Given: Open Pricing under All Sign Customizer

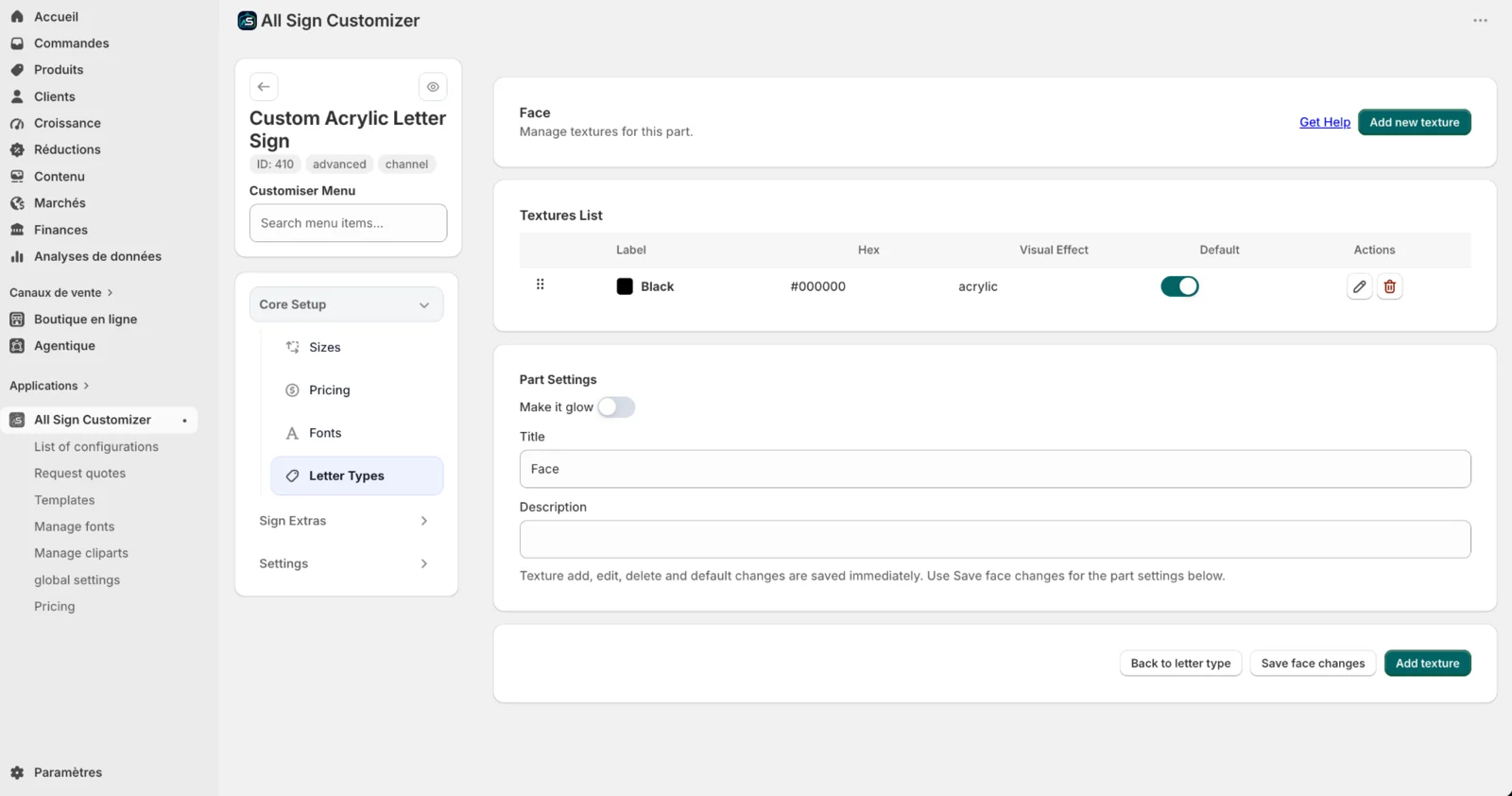Looking at the screenshot, I should pyautogui.click(x=55, y=607).
